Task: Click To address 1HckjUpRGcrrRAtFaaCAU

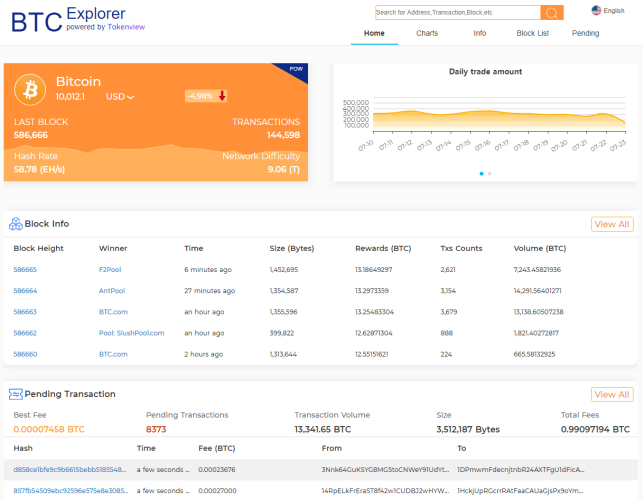Action: 520,491
